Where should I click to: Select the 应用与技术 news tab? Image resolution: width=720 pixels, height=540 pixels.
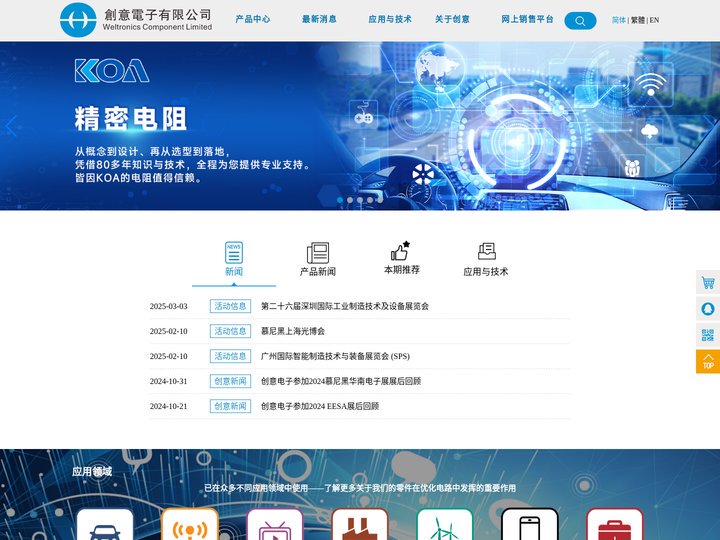coord(486,259)
